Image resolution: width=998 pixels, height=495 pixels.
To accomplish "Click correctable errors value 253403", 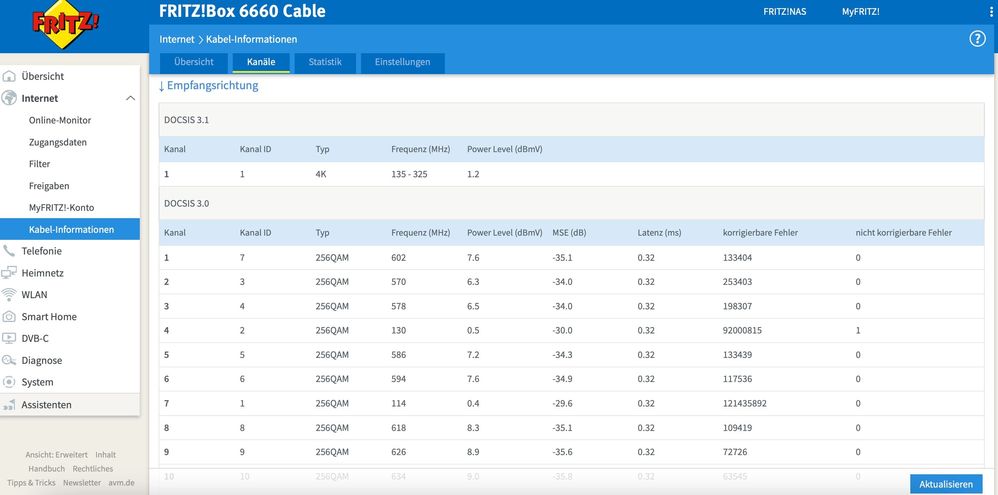I will click(x=737, y=282).
